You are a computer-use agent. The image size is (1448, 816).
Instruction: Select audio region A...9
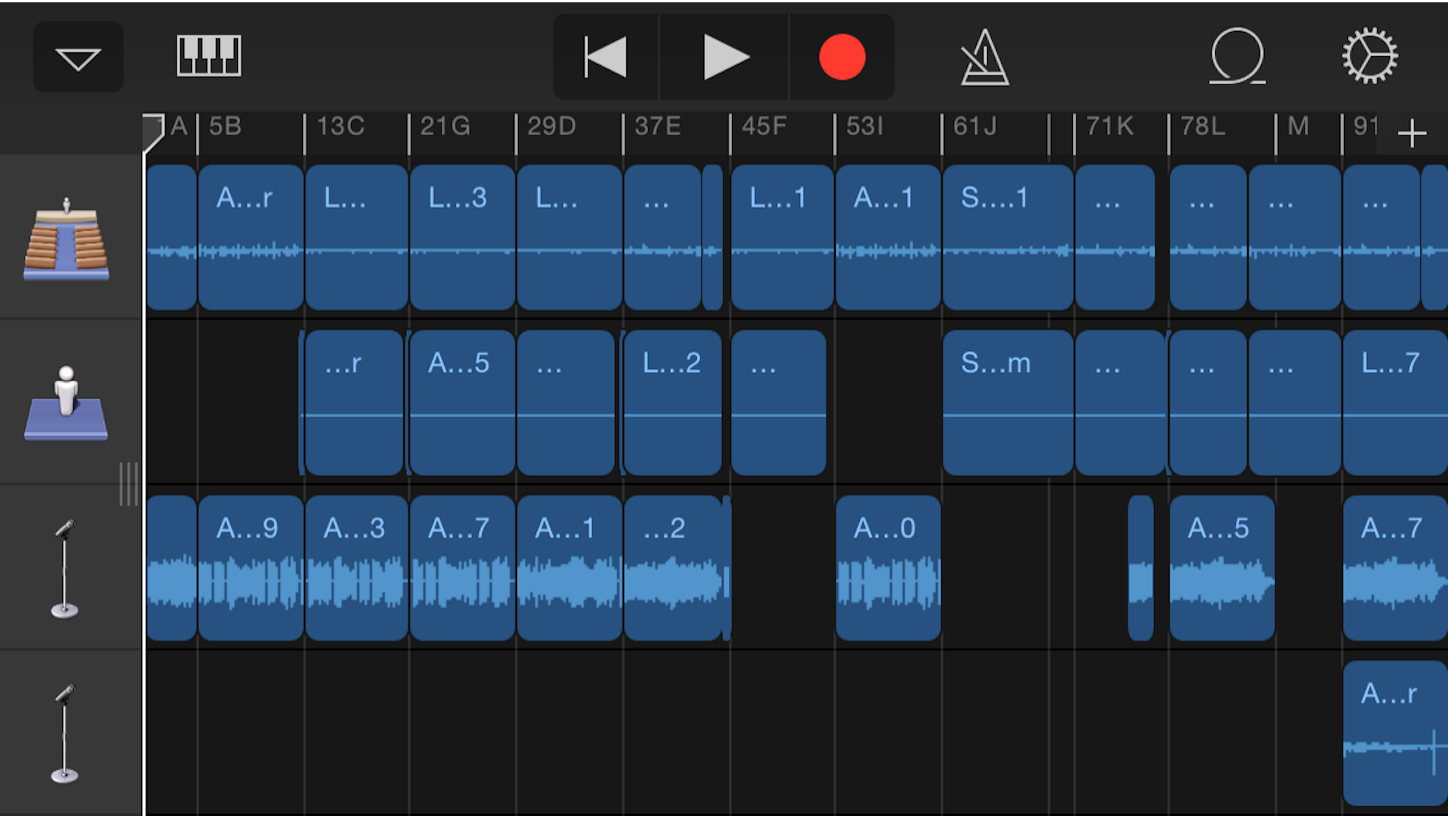[x=251, y=568]
